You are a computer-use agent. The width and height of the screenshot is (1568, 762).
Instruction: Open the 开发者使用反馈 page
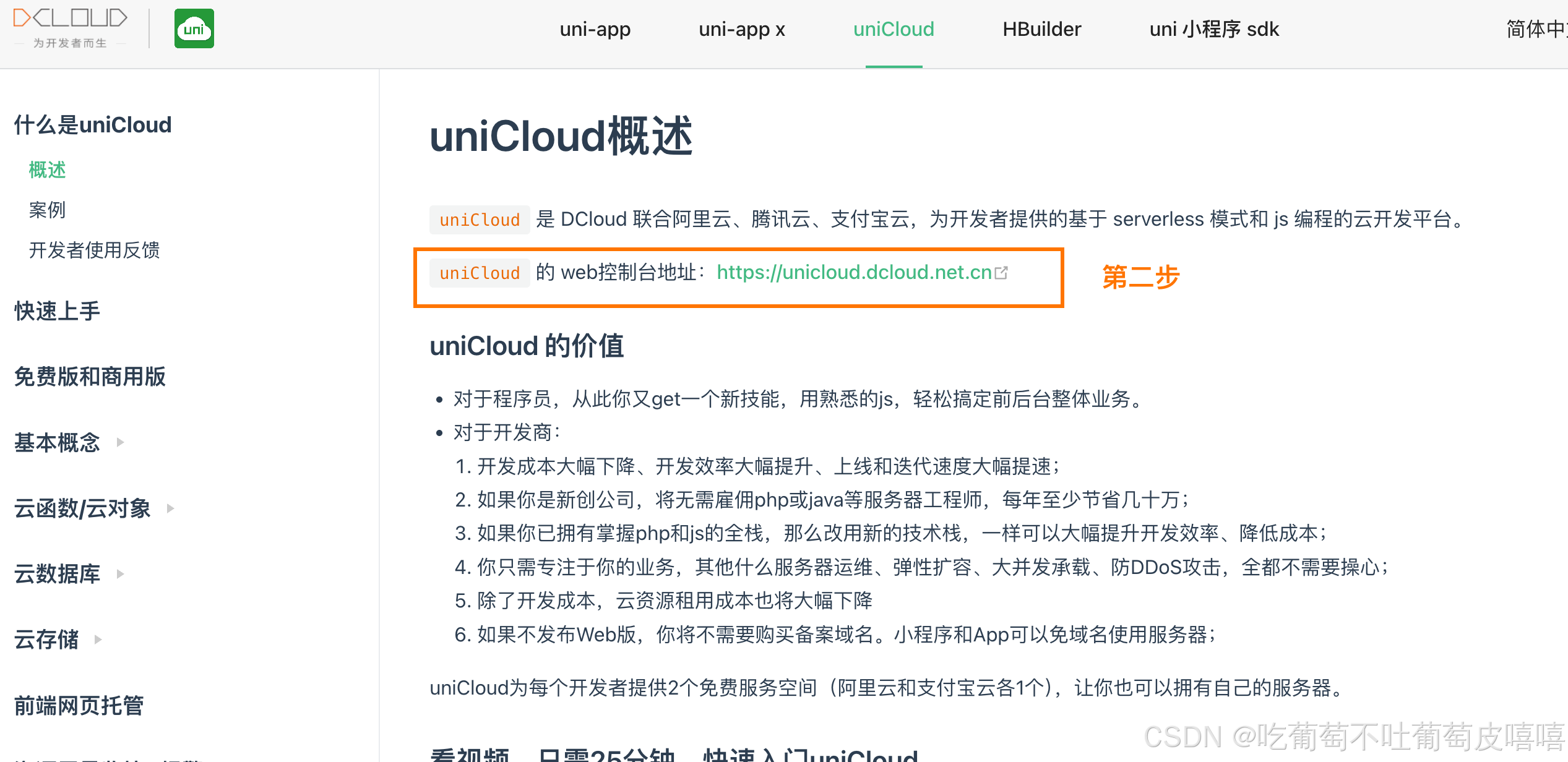pos(94,250)
